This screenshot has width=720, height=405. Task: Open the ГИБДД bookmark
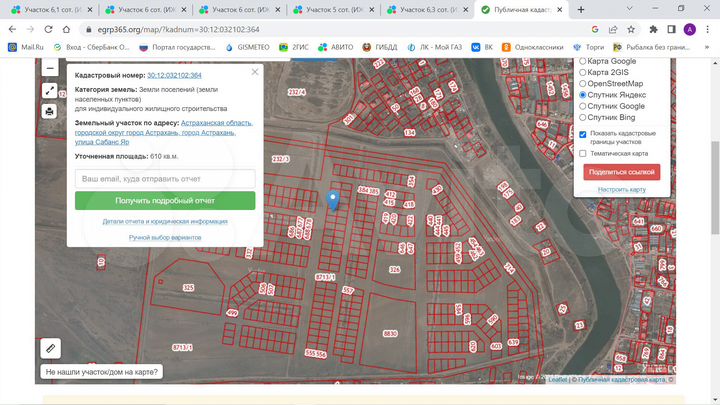pyautogui.click(x=379, y=47)
